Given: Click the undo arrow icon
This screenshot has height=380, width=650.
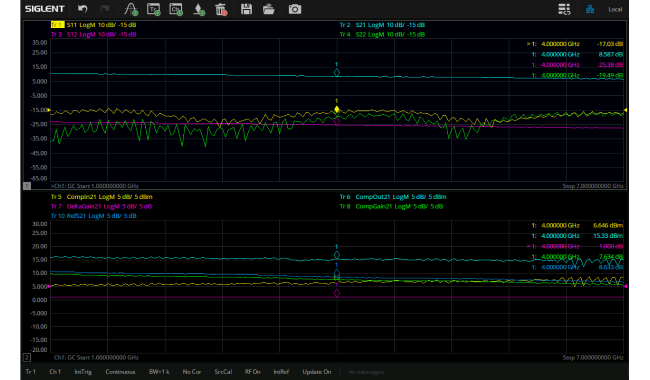Looking at the screenshot, I should pyautogui.click(x=82, y=9).
